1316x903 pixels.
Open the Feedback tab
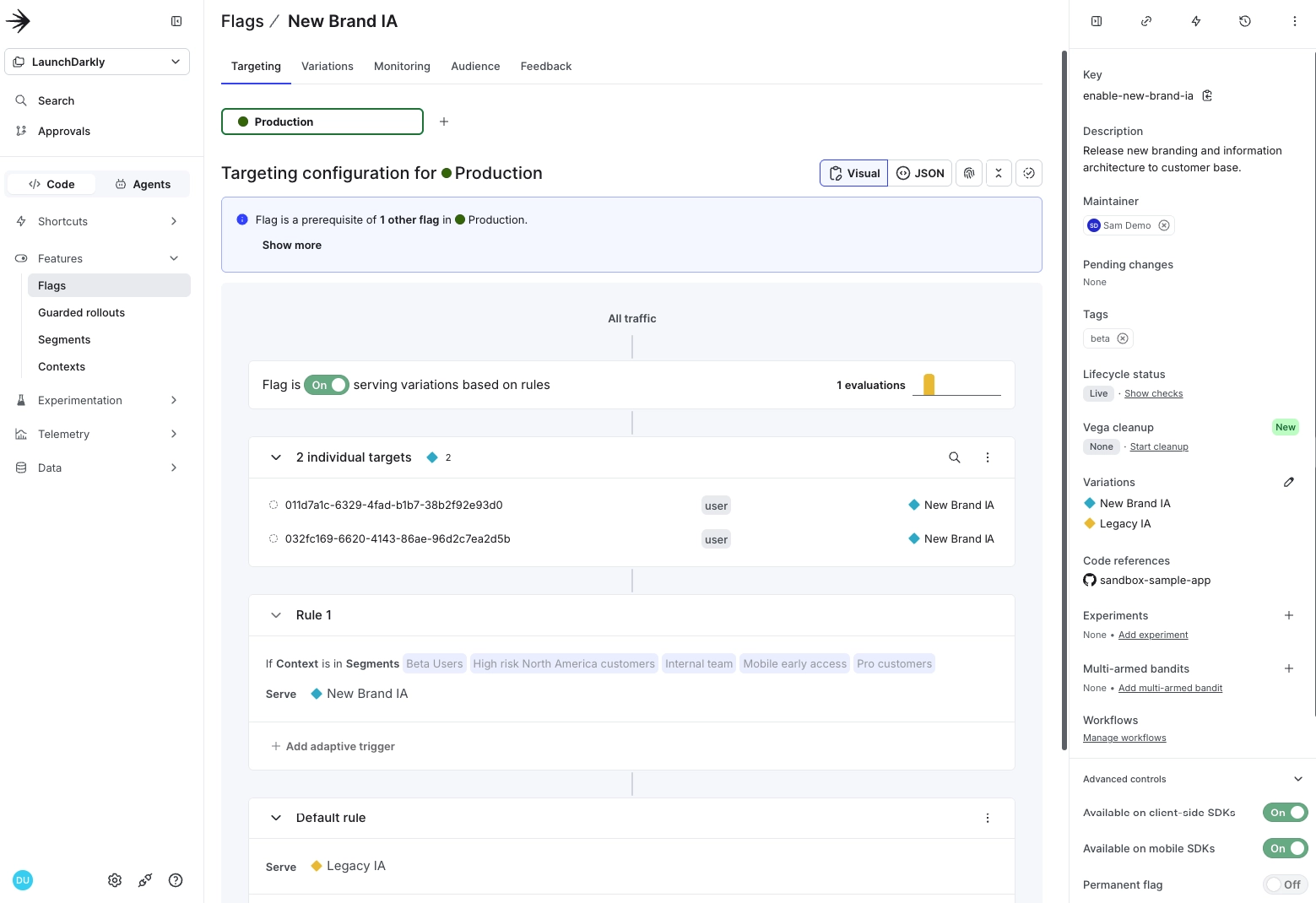[546, 66]
